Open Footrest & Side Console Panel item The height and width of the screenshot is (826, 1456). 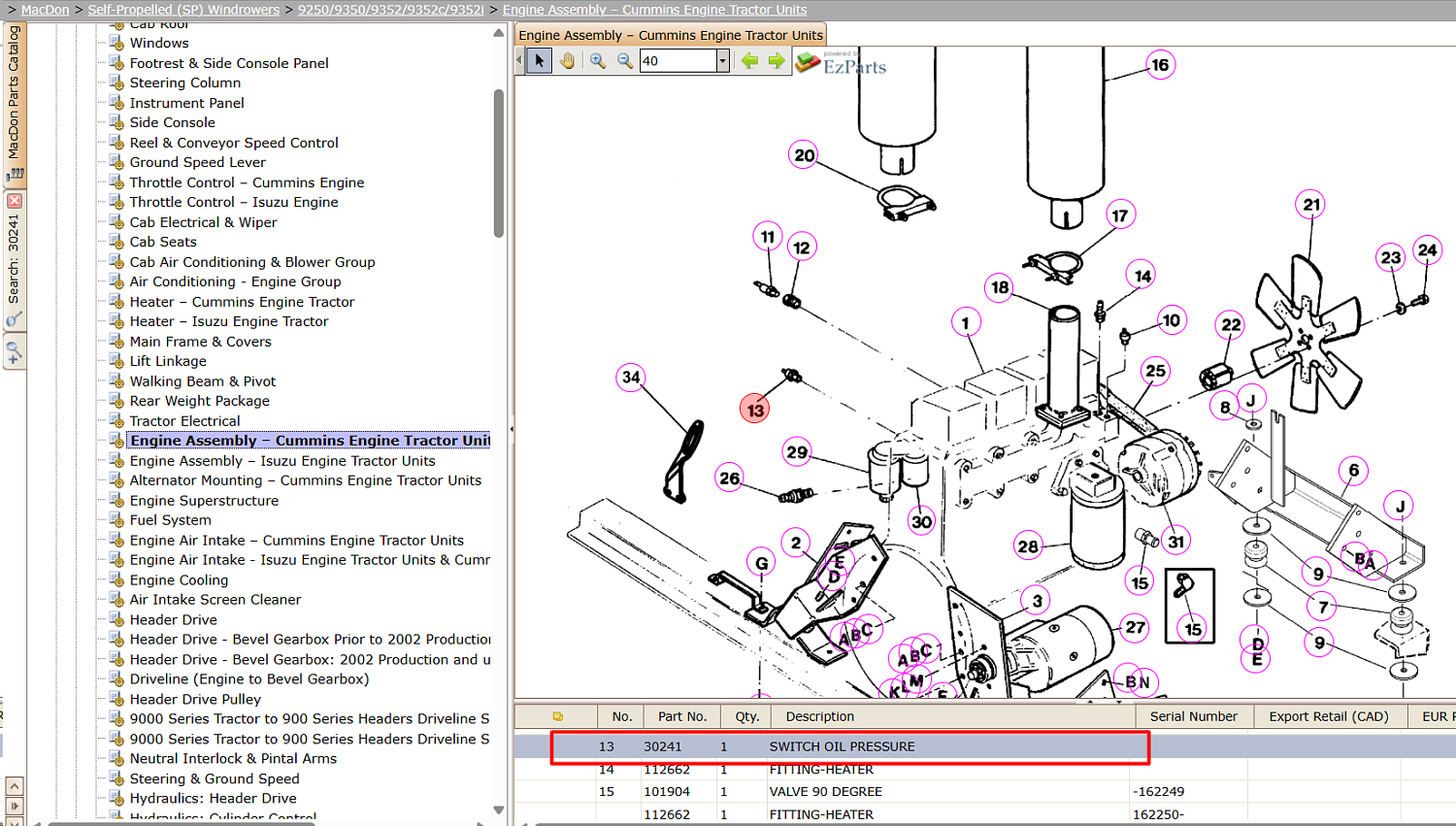[x=229, y=63]
